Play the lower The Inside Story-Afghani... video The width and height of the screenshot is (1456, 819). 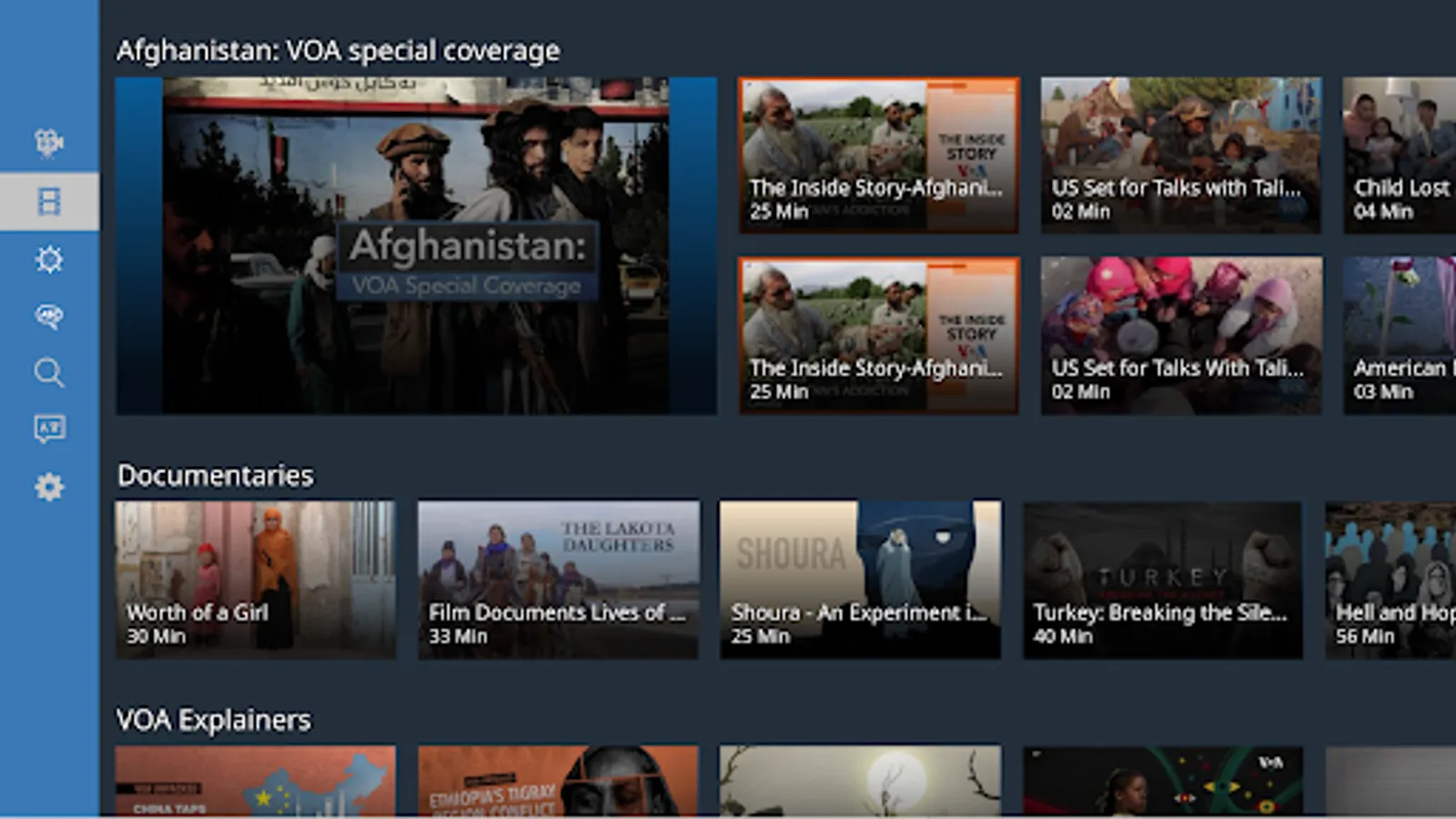coord(878,335)
